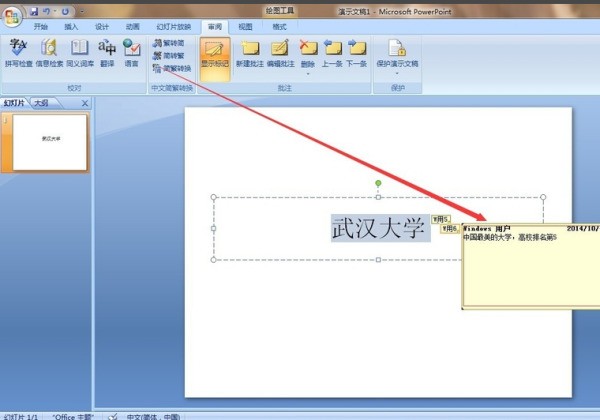Convert with 繁转简
Screen dimensions: 600x420
(168, 43)
